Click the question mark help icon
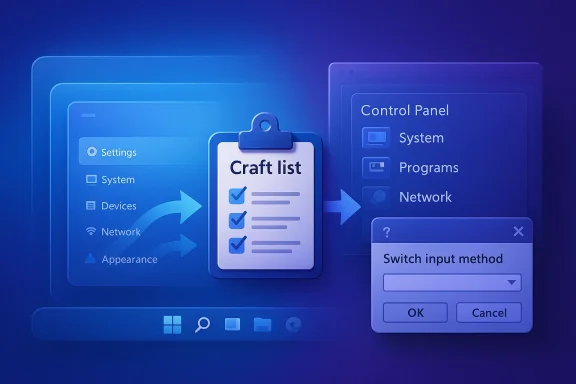 click(386, 232)
